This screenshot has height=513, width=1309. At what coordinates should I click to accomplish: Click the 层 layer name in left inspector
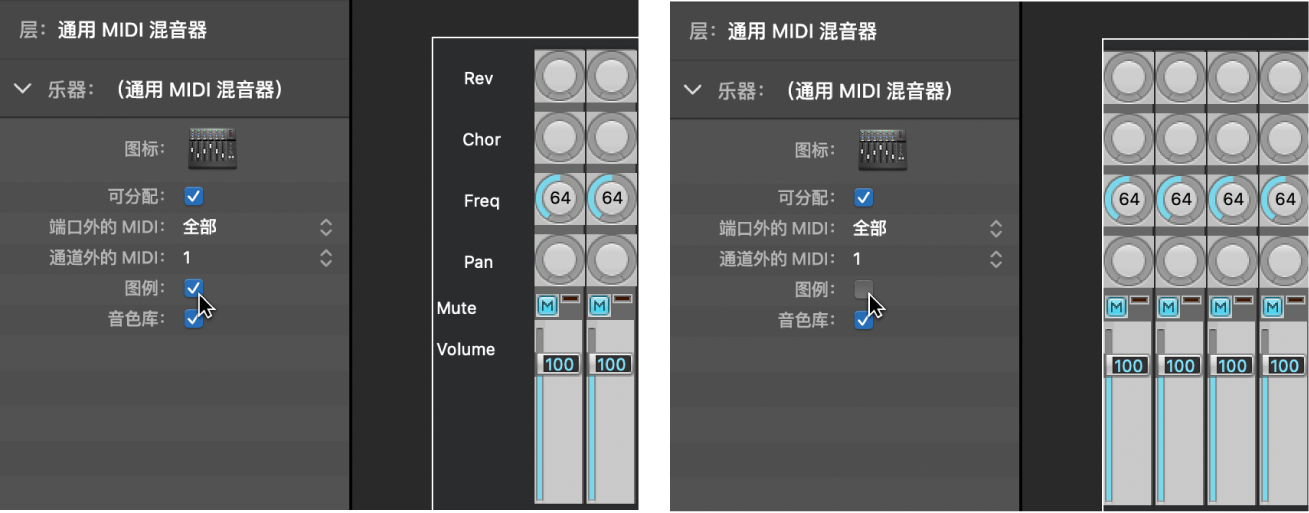pyautogui.click(x=132, y=30)
